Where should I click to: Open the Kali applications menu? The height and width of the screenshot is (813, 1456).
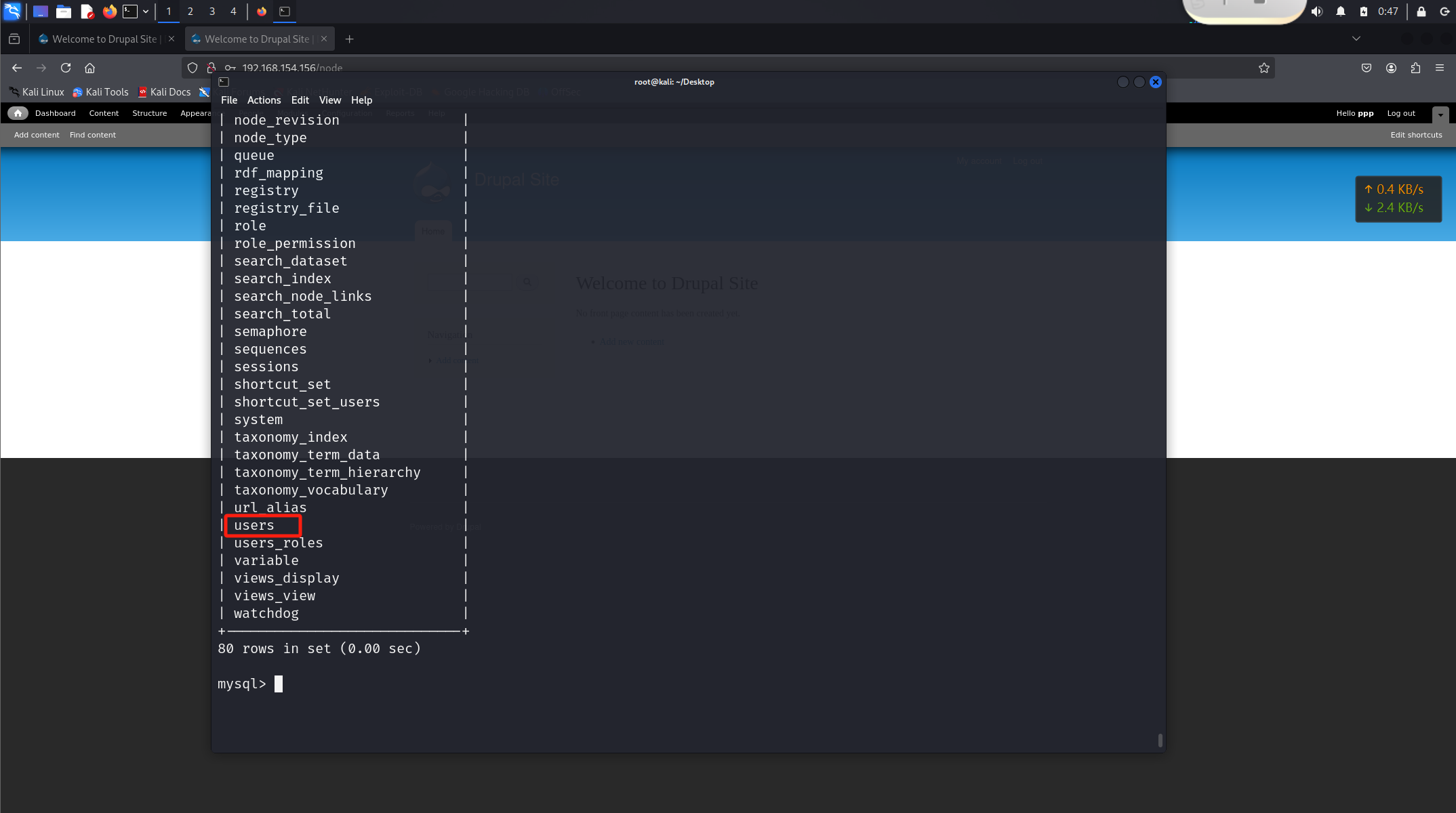[12, 12]
